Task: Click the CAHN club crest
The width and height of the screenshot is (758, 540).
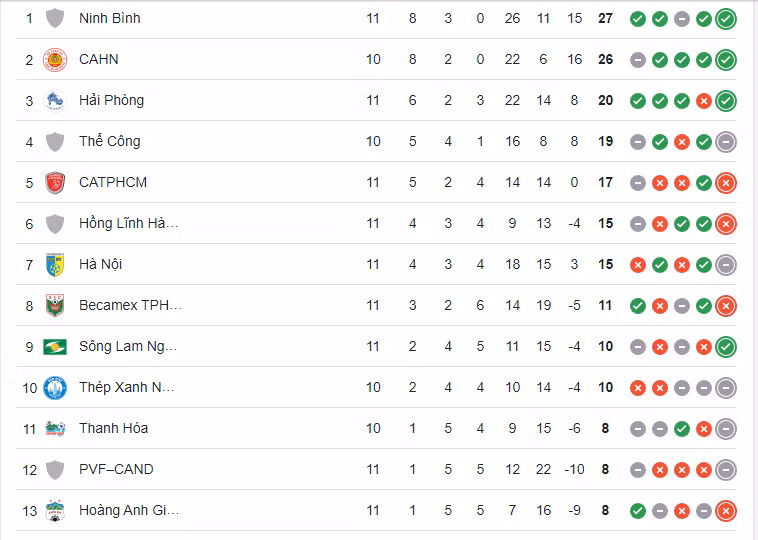Action: (x=55, y=60)
